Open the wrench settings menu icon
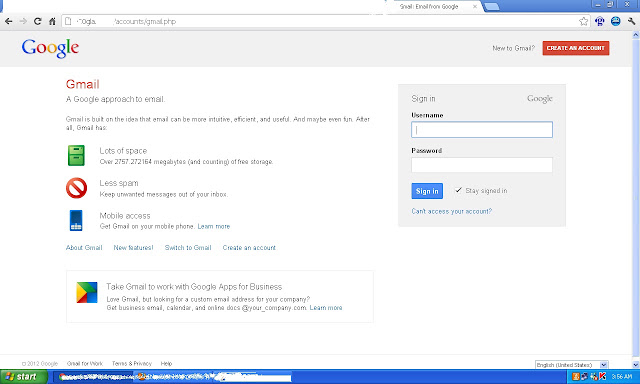The width and height of the screenshot is (640, 384). [x=631, y=21]
